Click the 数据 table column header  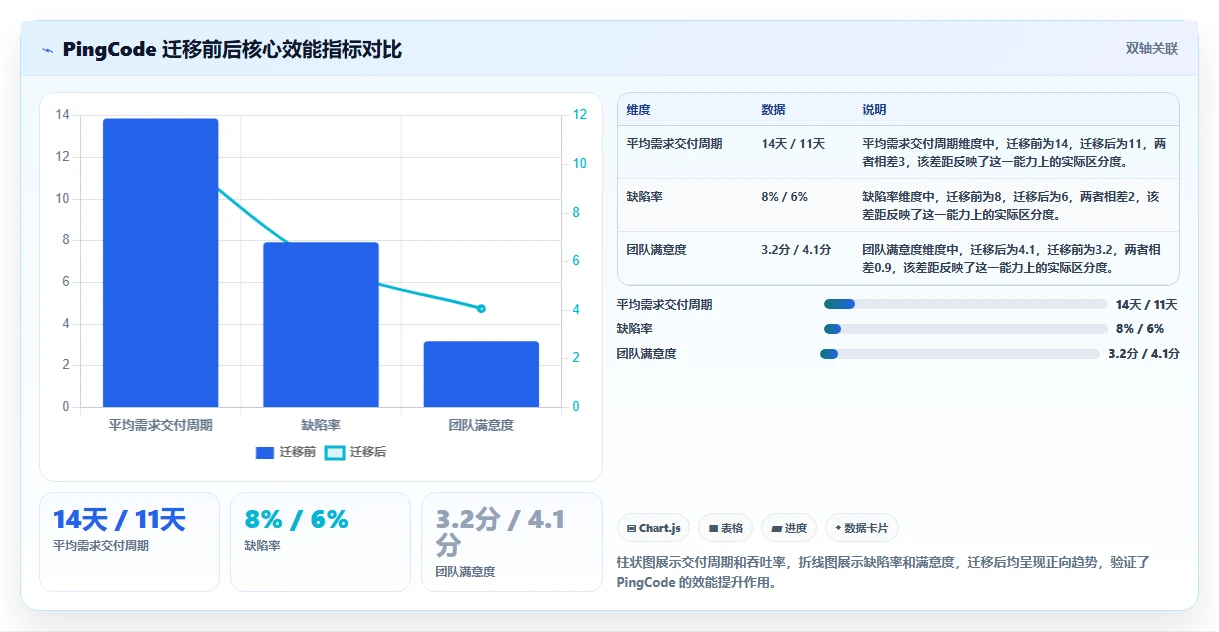click(773, 110)
